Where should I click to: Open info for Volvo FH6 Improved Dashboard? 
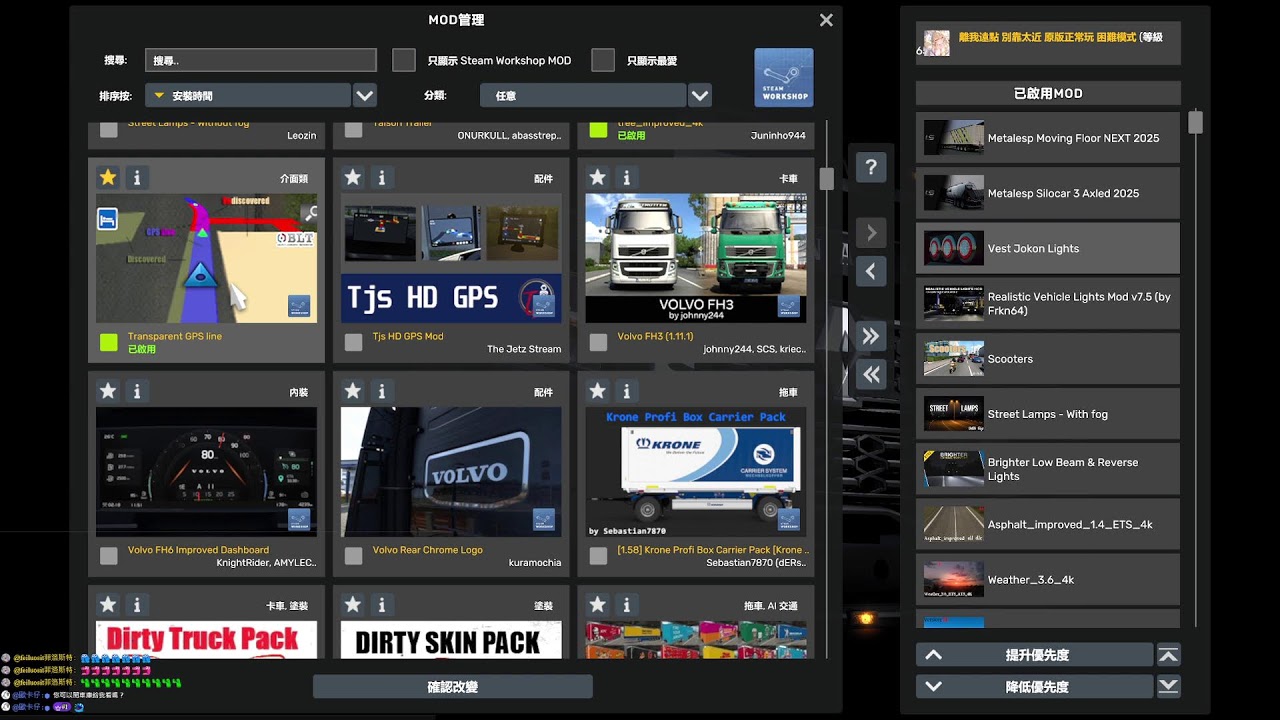tap(137, 391)
